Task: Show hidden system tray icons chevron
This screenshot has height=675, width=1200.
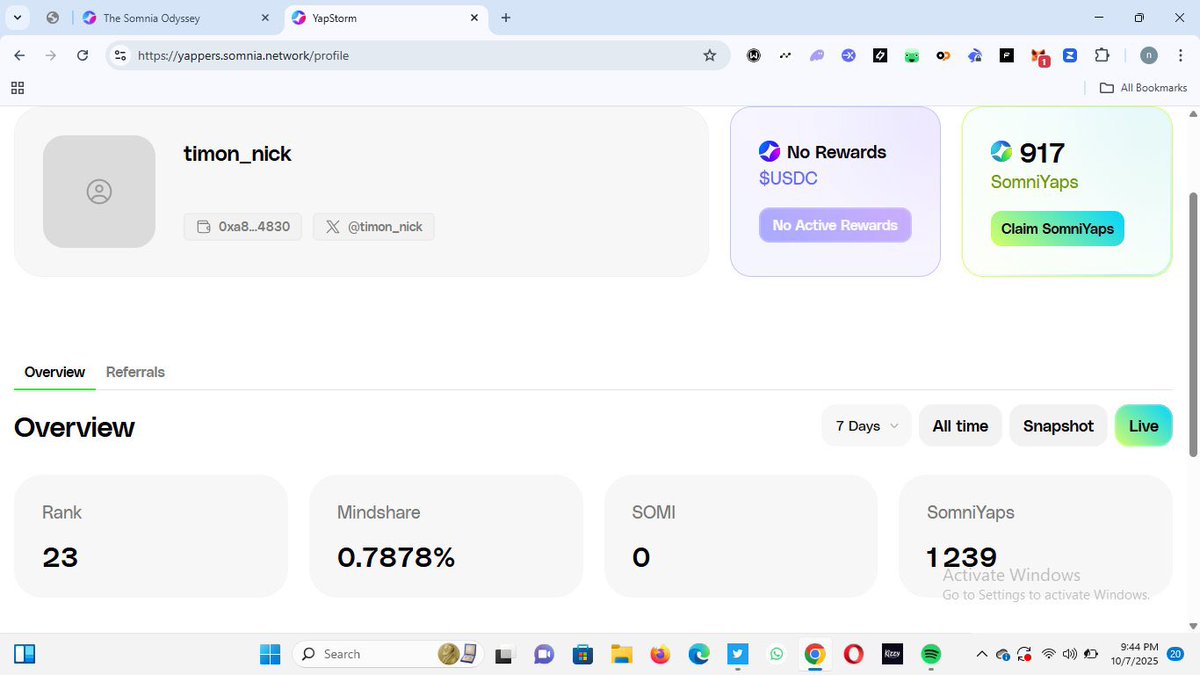Action: pyautogui.click(x=982, y=654)
